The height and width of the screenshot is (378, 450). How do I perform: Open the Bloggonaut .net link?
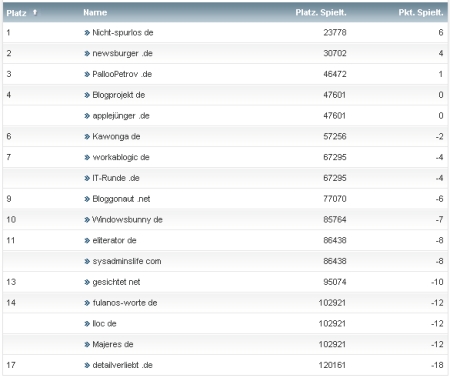click(121, 199)
